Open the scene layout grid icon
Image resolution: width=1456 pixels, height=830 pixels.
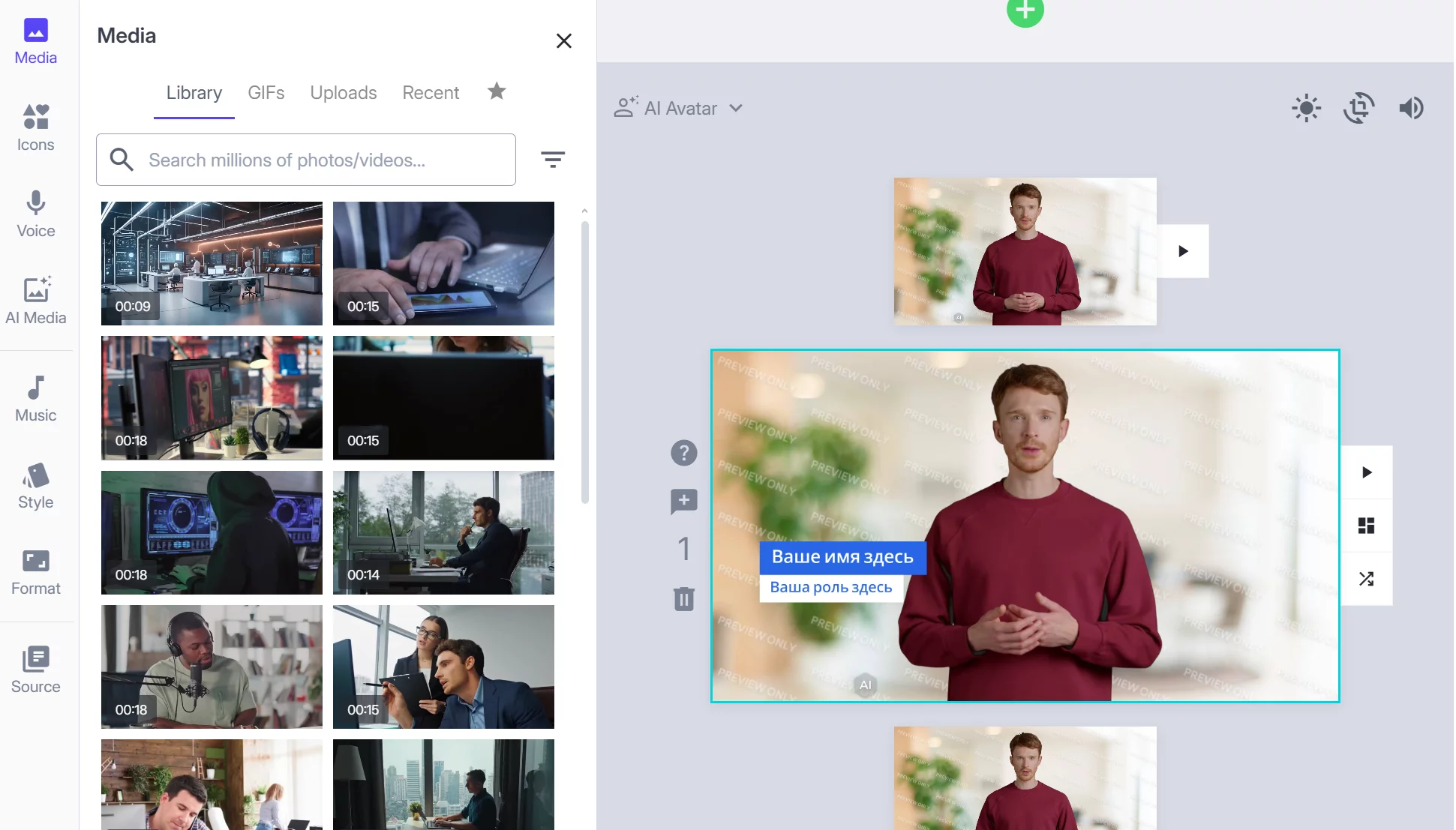coord(1367,526)
